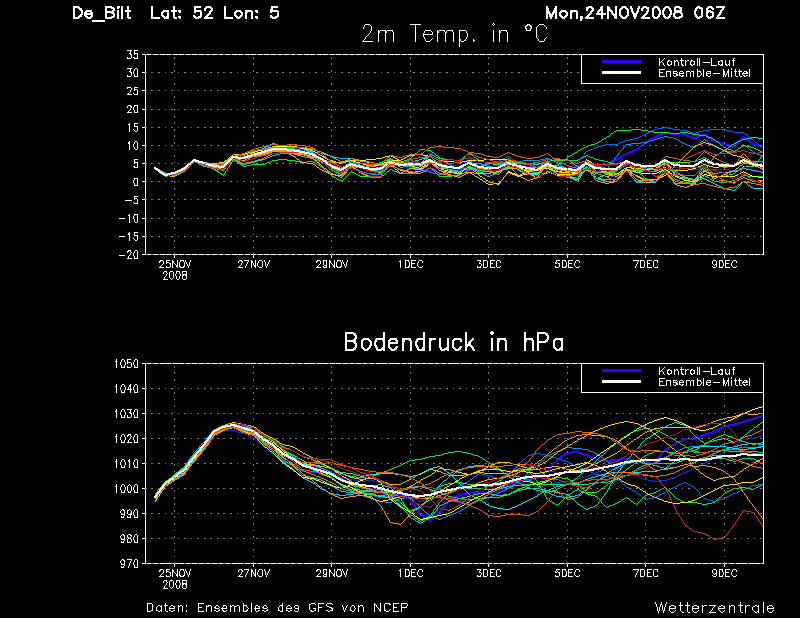Click '1DEC' date under Bodendruck chart

pyautogui.click(x=411, y=573)
